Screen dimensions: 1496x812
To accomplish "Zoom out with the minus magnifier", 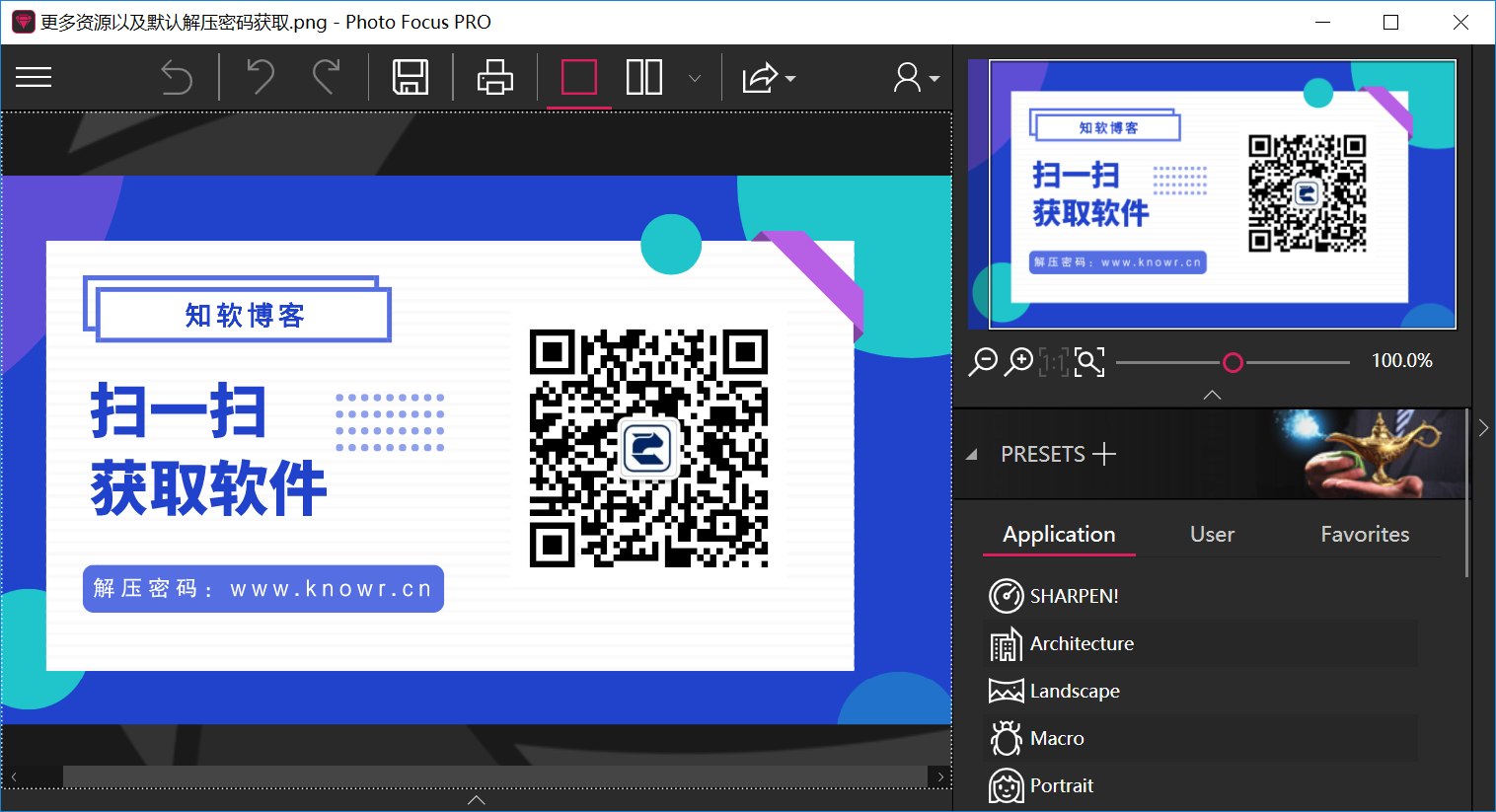I will 983,362.
